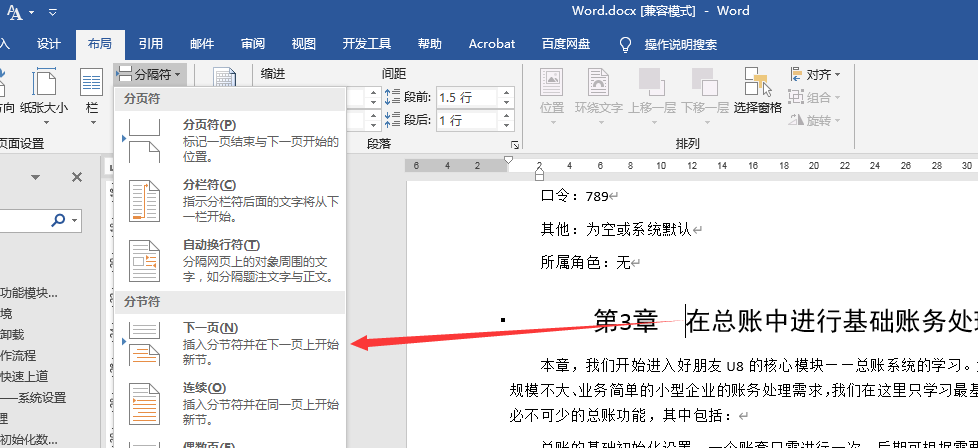Click the navigation search magnifier icon
The image size is (978, 448).
pyautogui.click(x=59, y=220)
